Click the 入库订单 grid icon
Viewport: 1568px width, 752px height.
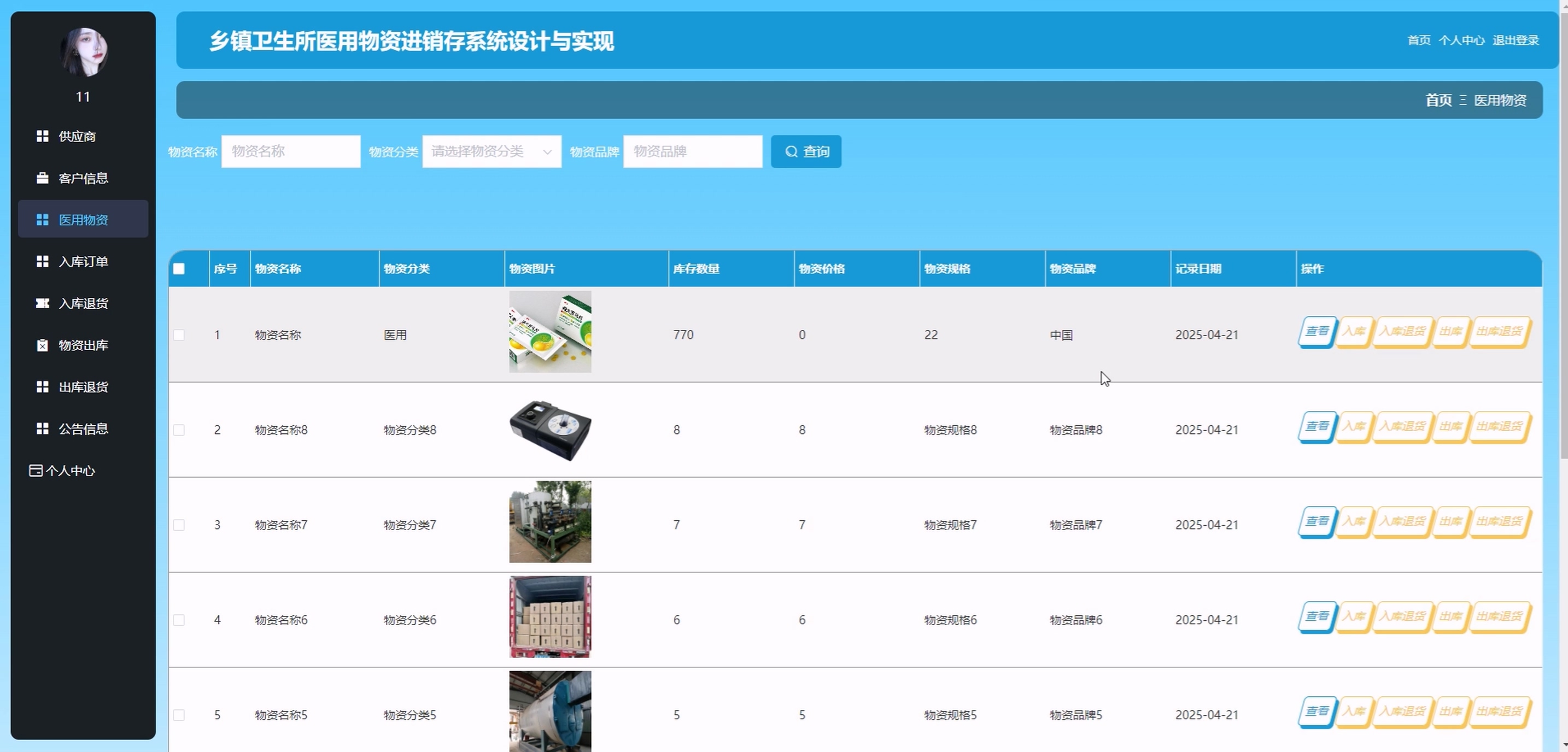pyautogui.click(x=42, y=261)
